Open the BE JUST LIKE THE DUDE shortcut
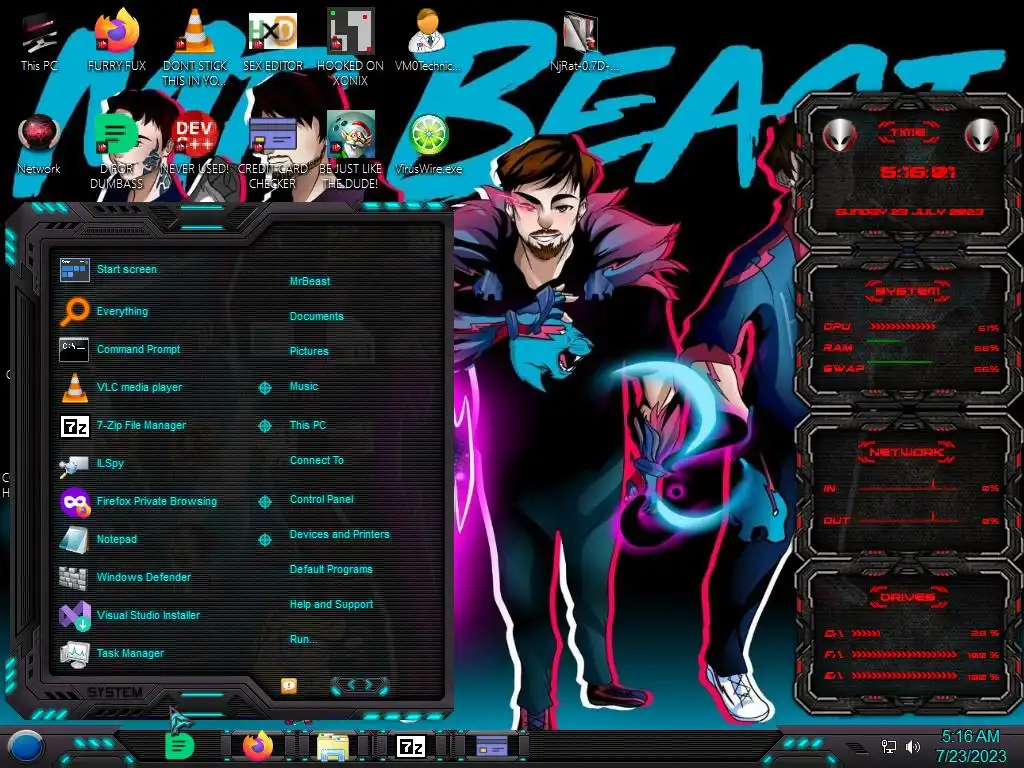 point(350,150)
